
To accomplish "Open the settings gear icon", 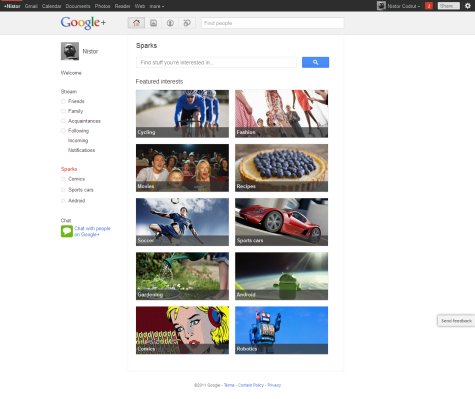I will click(x=468, y=6).
